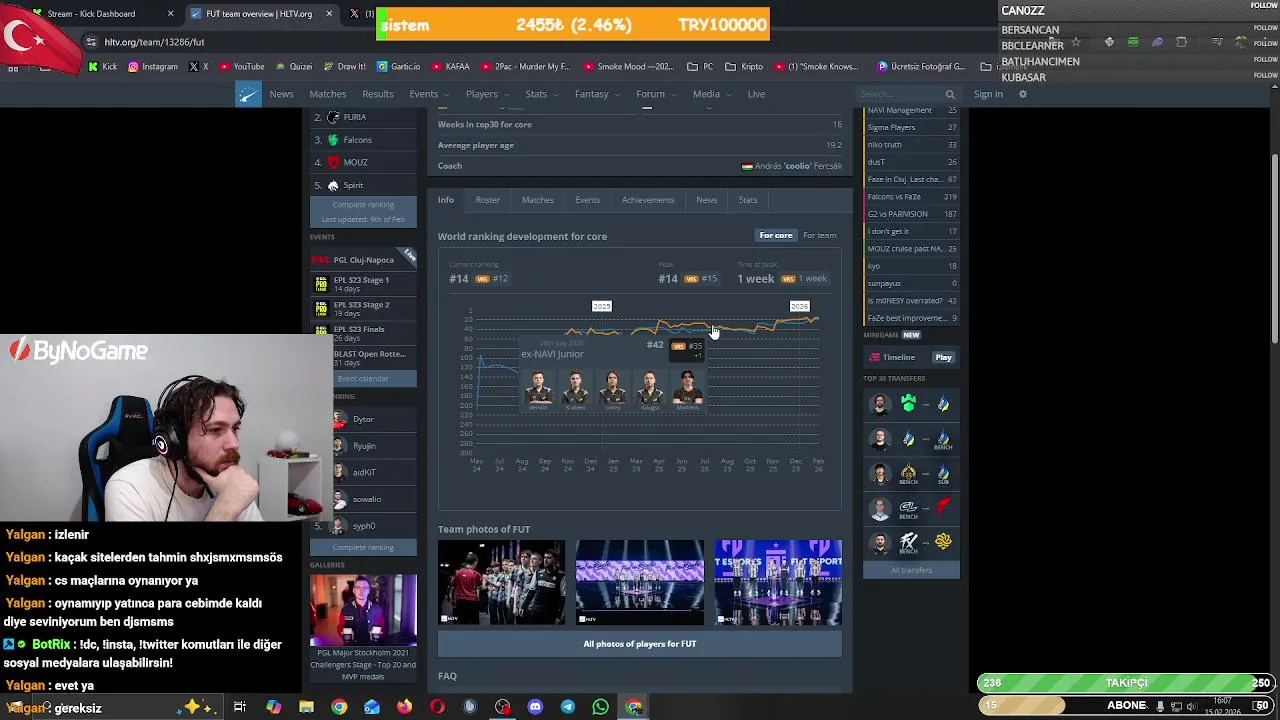Open Telegram from the taskbar

point(568,707)
